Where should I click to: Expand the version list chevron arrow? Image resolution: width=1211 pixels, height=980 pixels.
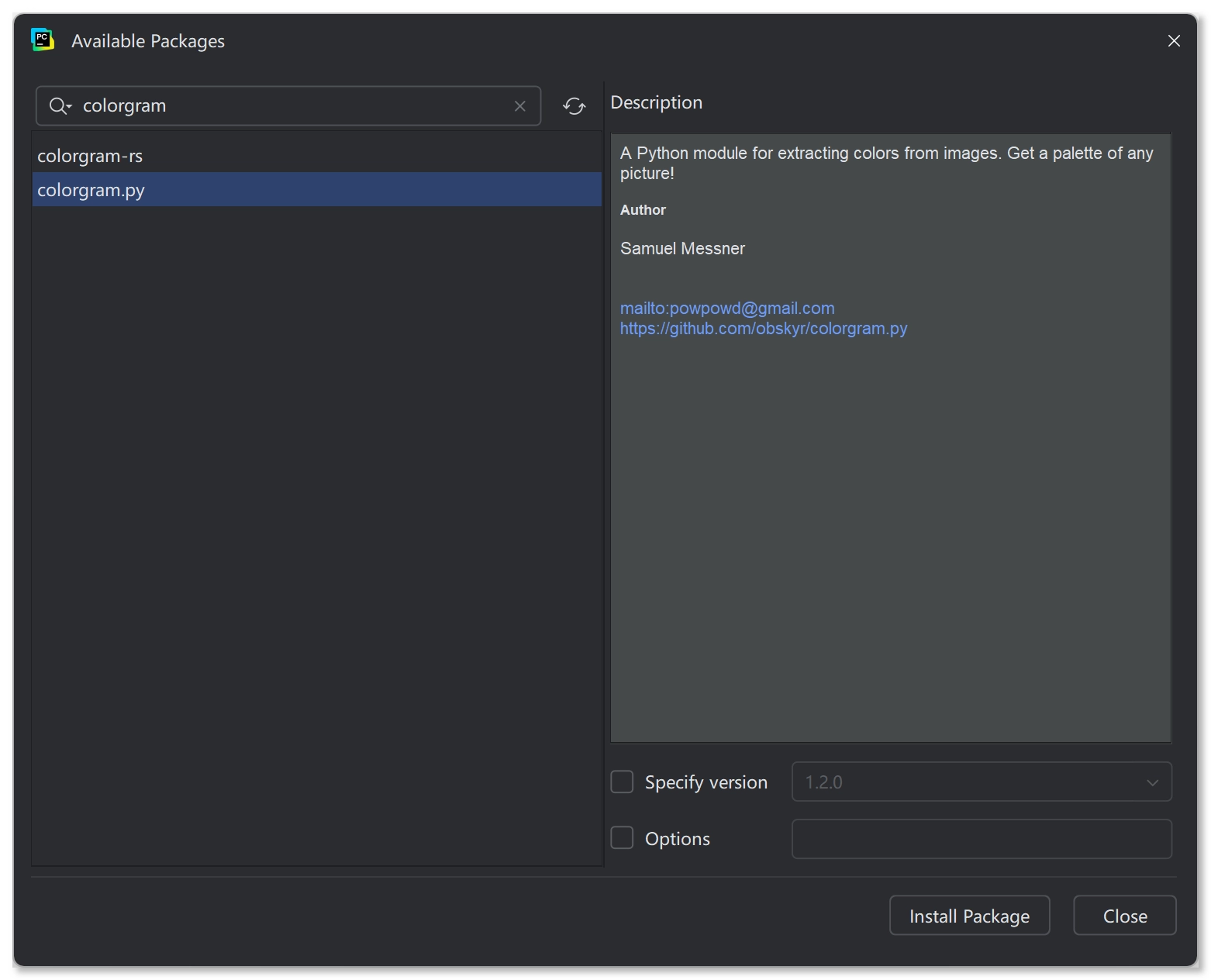click(x=1152, y=782)
